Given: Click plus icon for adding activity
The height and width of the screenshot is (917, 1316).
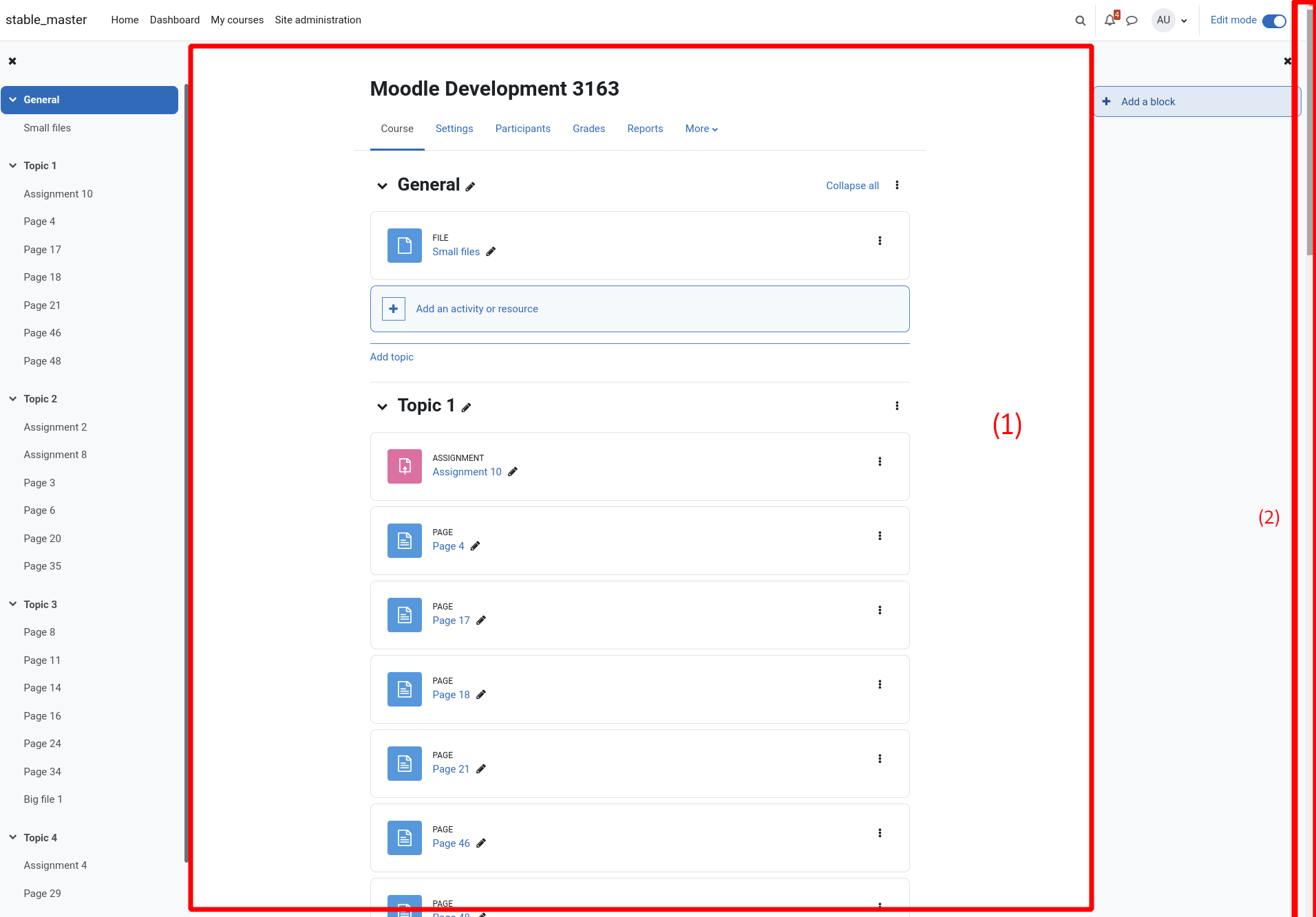Looking at the screenshot, I should coord(394,309).
